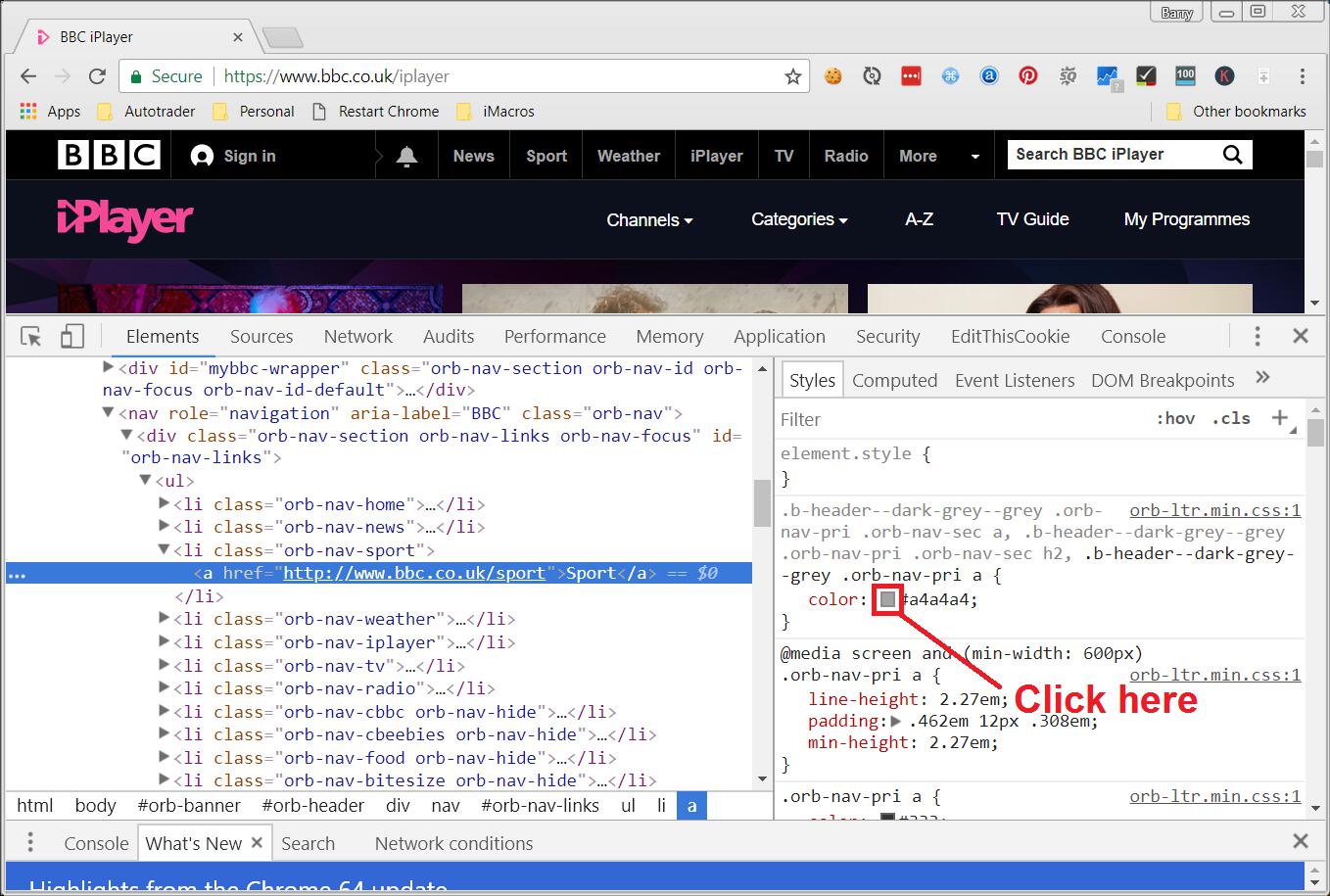1330x896 pixels.
Task: Open My Programmes link
Action: [1186, 219]
